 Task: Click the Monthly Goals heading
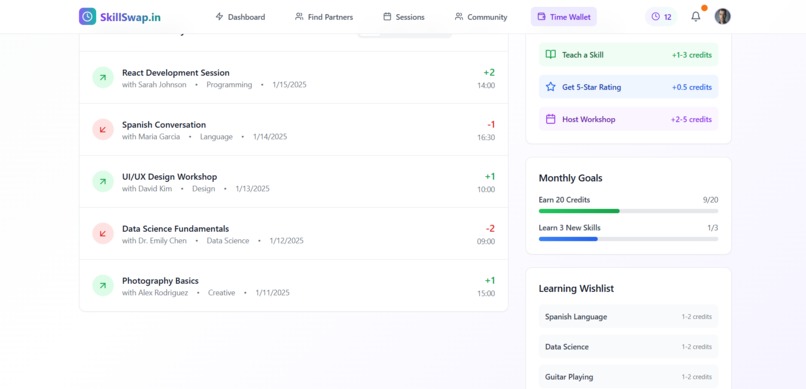coord(571,178)
